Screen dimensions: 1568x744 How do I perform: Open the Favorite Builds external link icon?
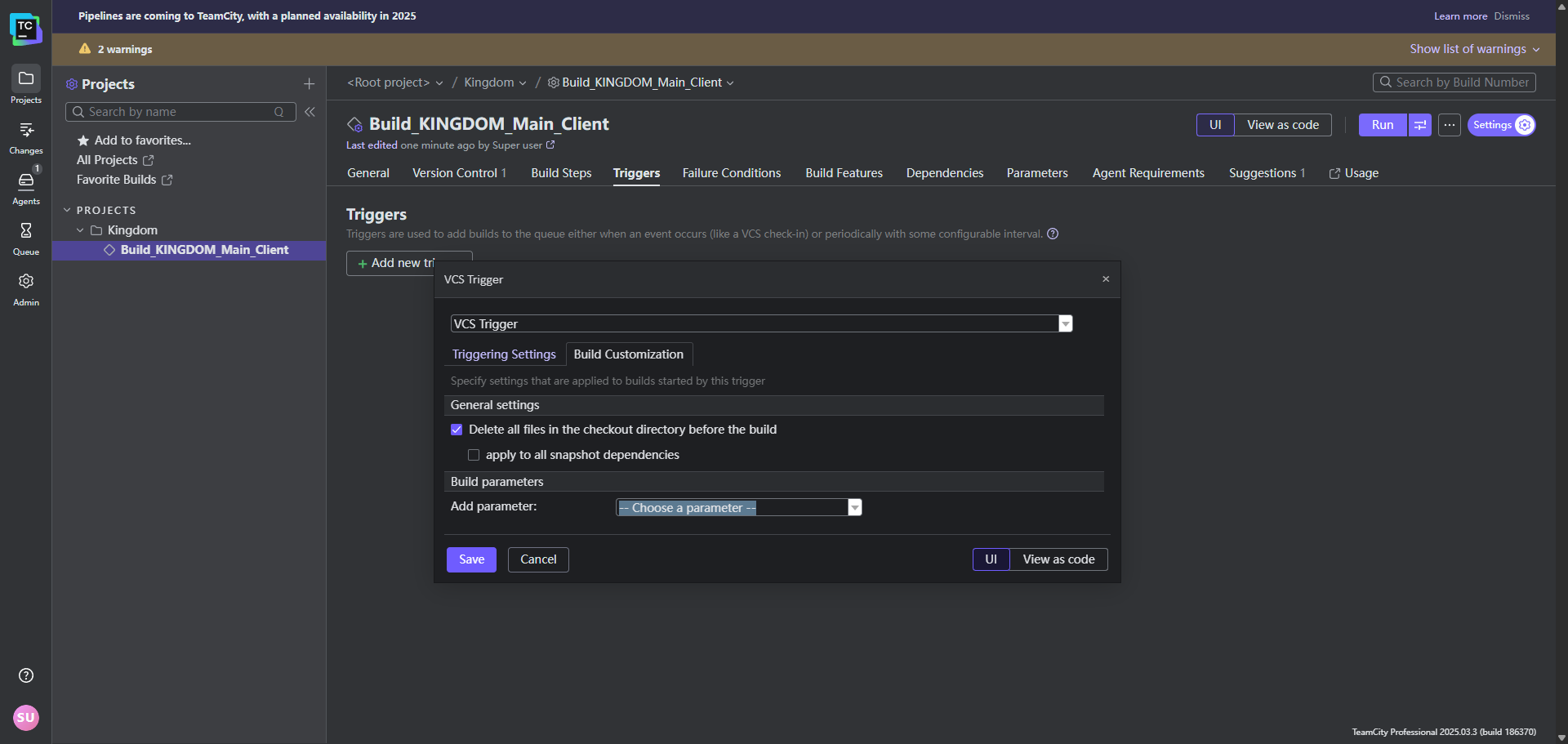click(167, 180)
